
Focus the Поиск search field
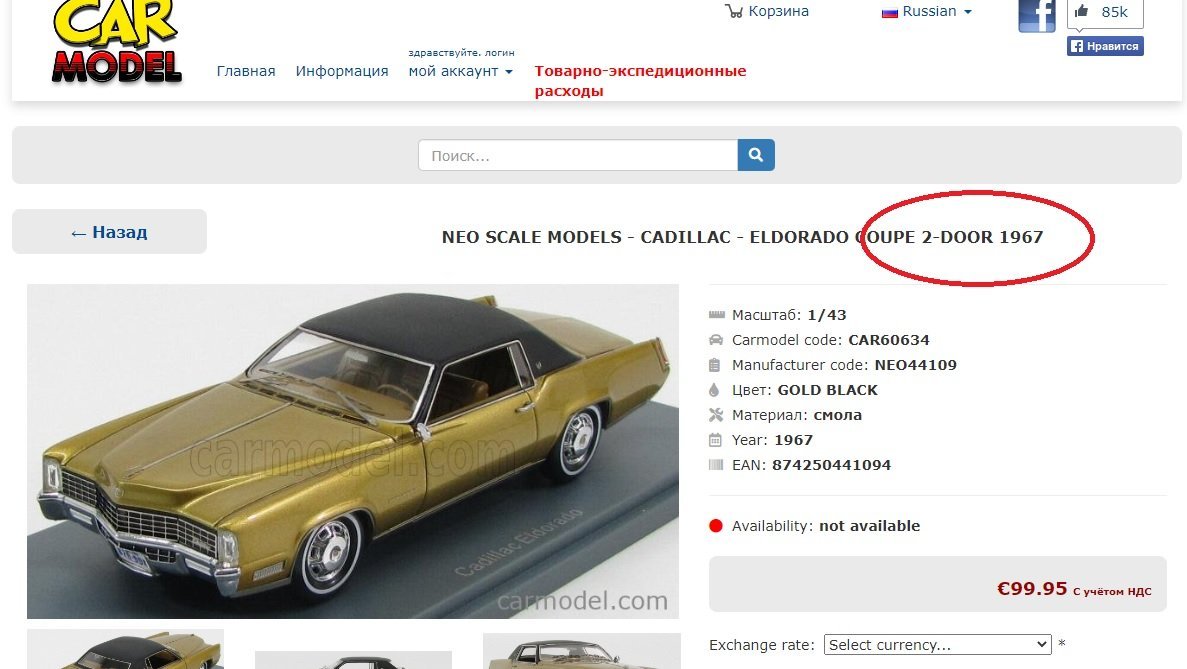(578, 155)
